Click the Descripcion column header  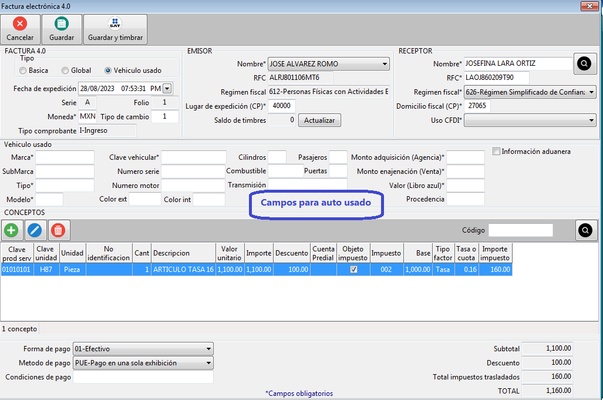click(x=183, y=253)
